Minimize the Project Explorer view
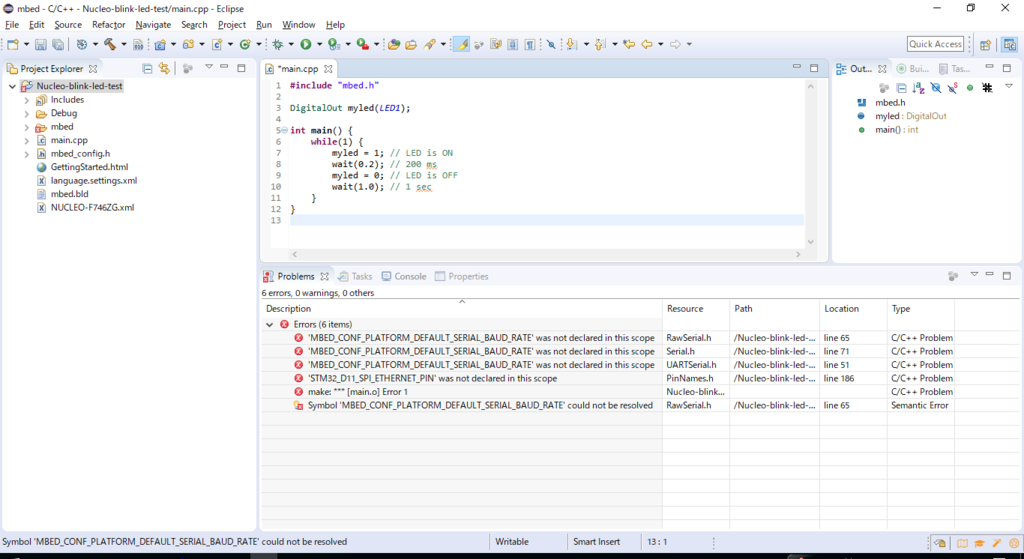Screen dimensions: 1024x559 (224, 67)
